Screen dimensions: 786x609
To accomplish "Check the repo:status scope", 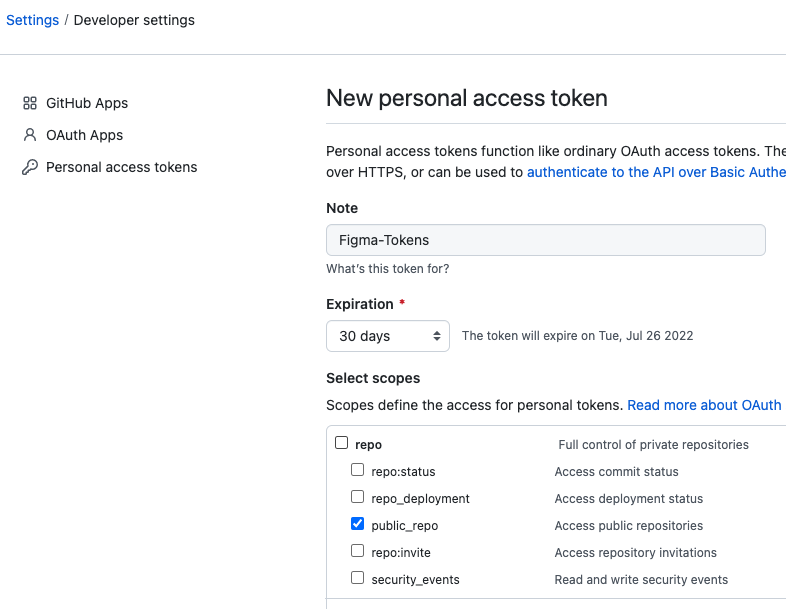I will (x=357, y=470).
